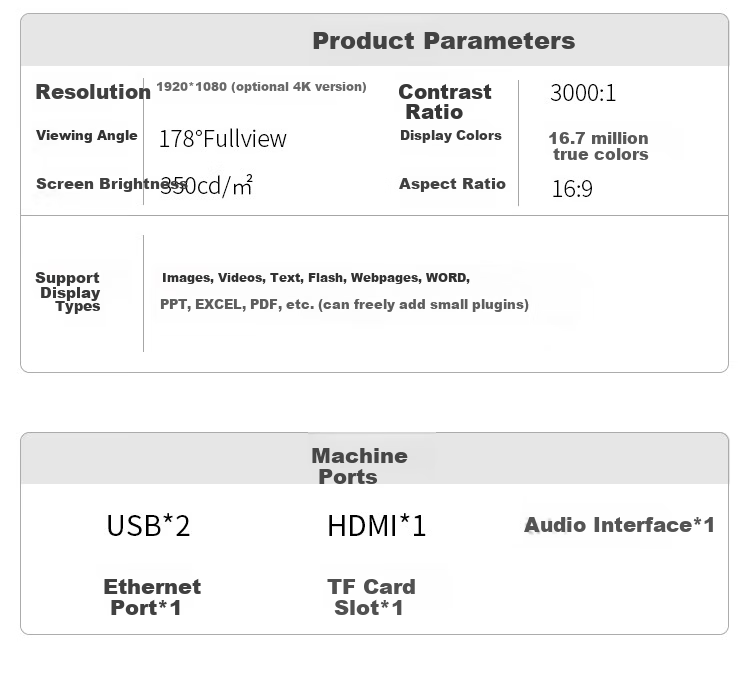
Task: Click the PPT, EXCEL, PDF line
Action: [x=344, y=304]
